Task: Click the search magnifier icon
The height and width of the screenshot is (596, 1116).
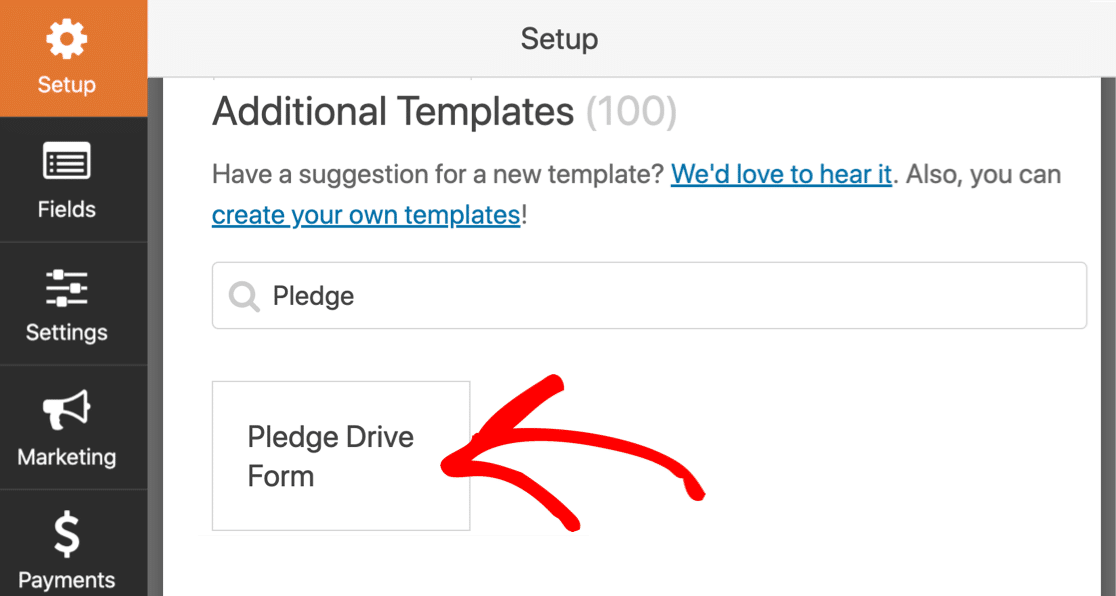Action: 244,296
